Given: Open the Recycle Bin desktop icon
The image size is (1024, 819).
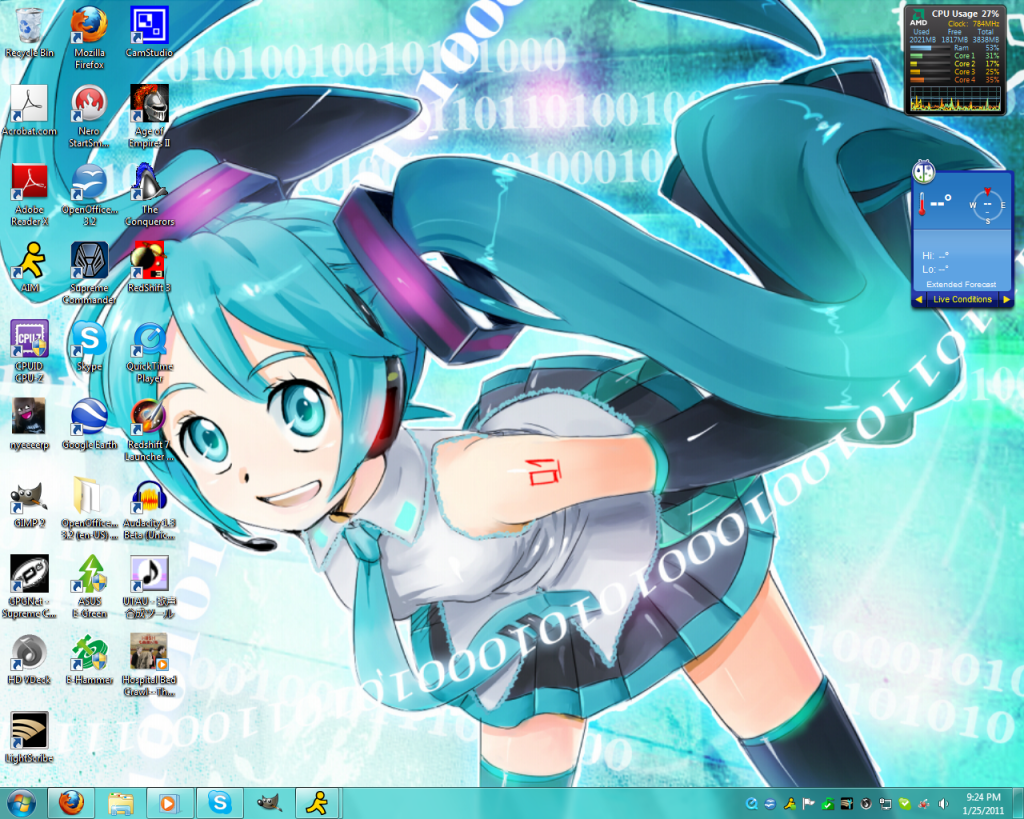Looking at the screenshot, I should pyautogui.click(x=29, y=33).
